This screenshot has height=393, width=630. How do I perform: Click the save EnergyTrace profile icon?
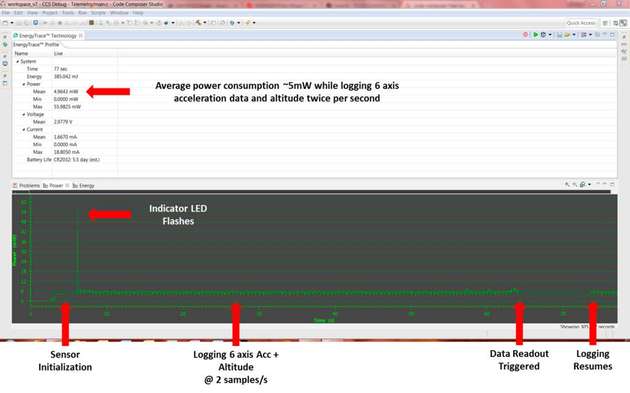[x=559, y=35]
